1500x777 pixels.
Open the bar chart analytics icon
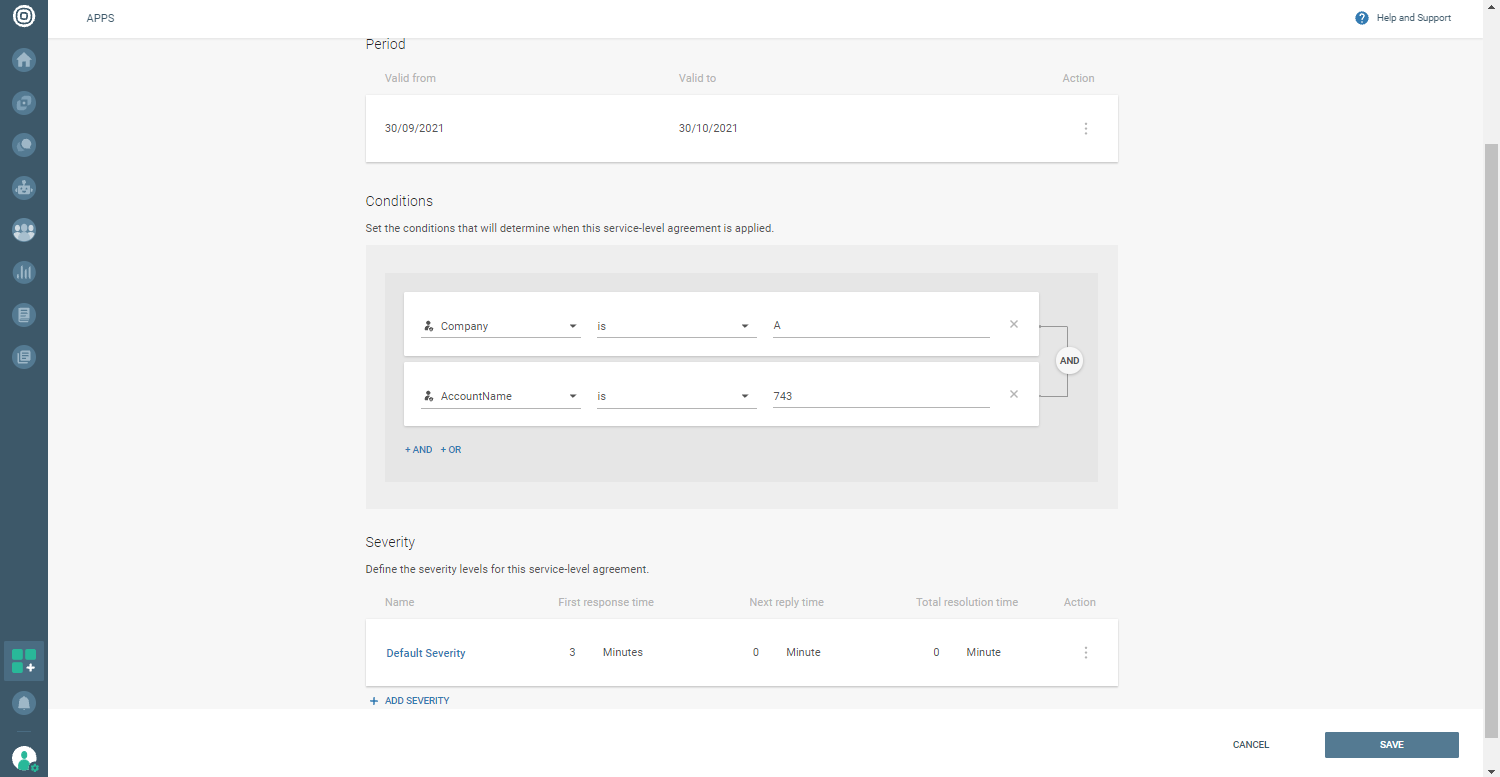coord(24,272)
